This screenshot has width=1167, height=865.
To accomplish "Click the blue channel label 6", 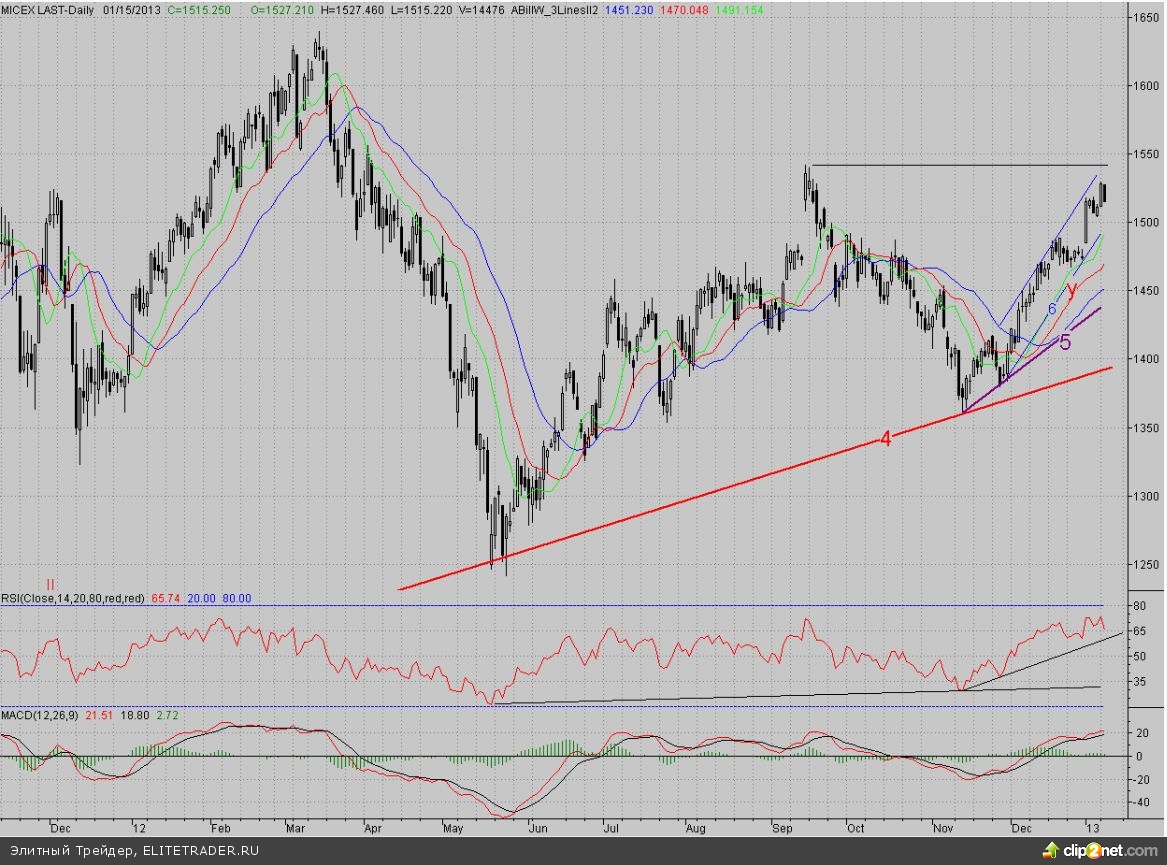I will tap(1052, 309).
